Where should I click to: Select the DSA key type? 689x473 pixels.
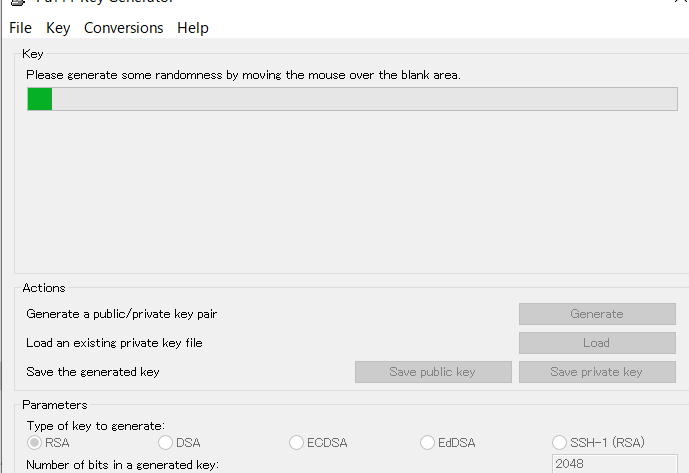click(x=166, y=442)
